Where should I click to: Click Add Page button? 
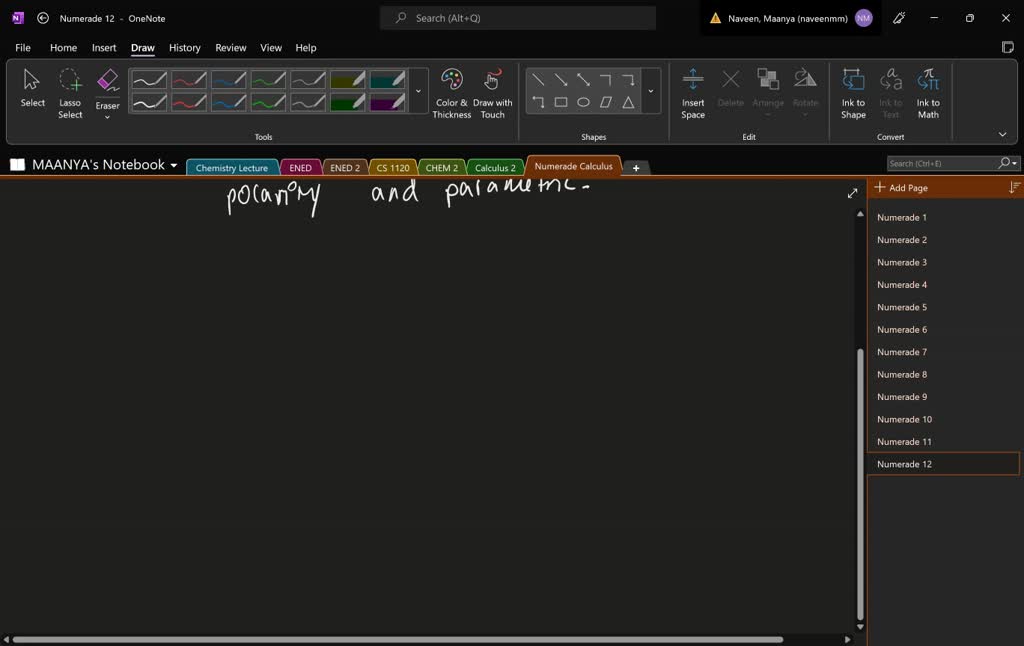pos(902,188)
